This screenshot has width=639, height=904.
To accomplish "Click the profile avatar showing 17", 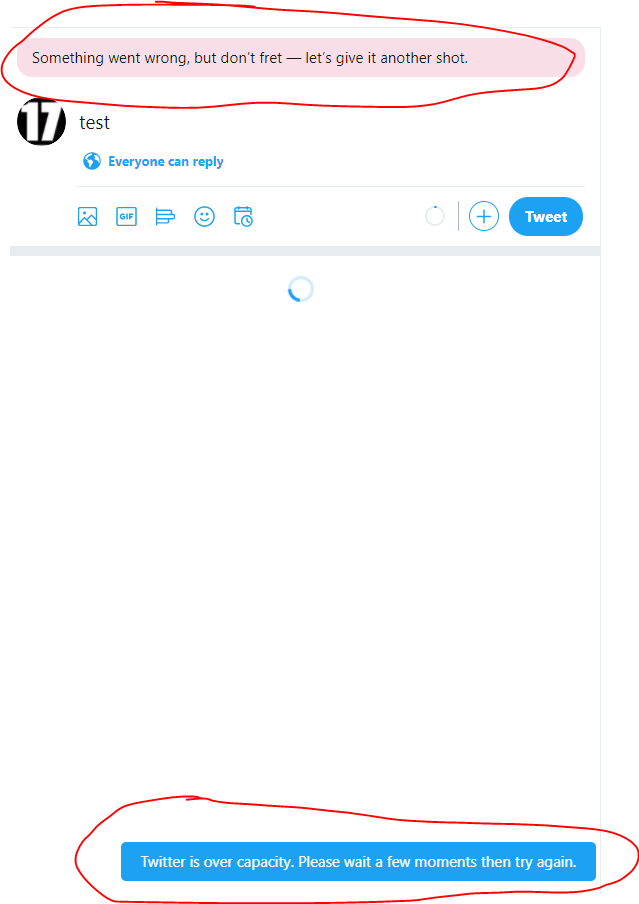I will click(42, 121).
